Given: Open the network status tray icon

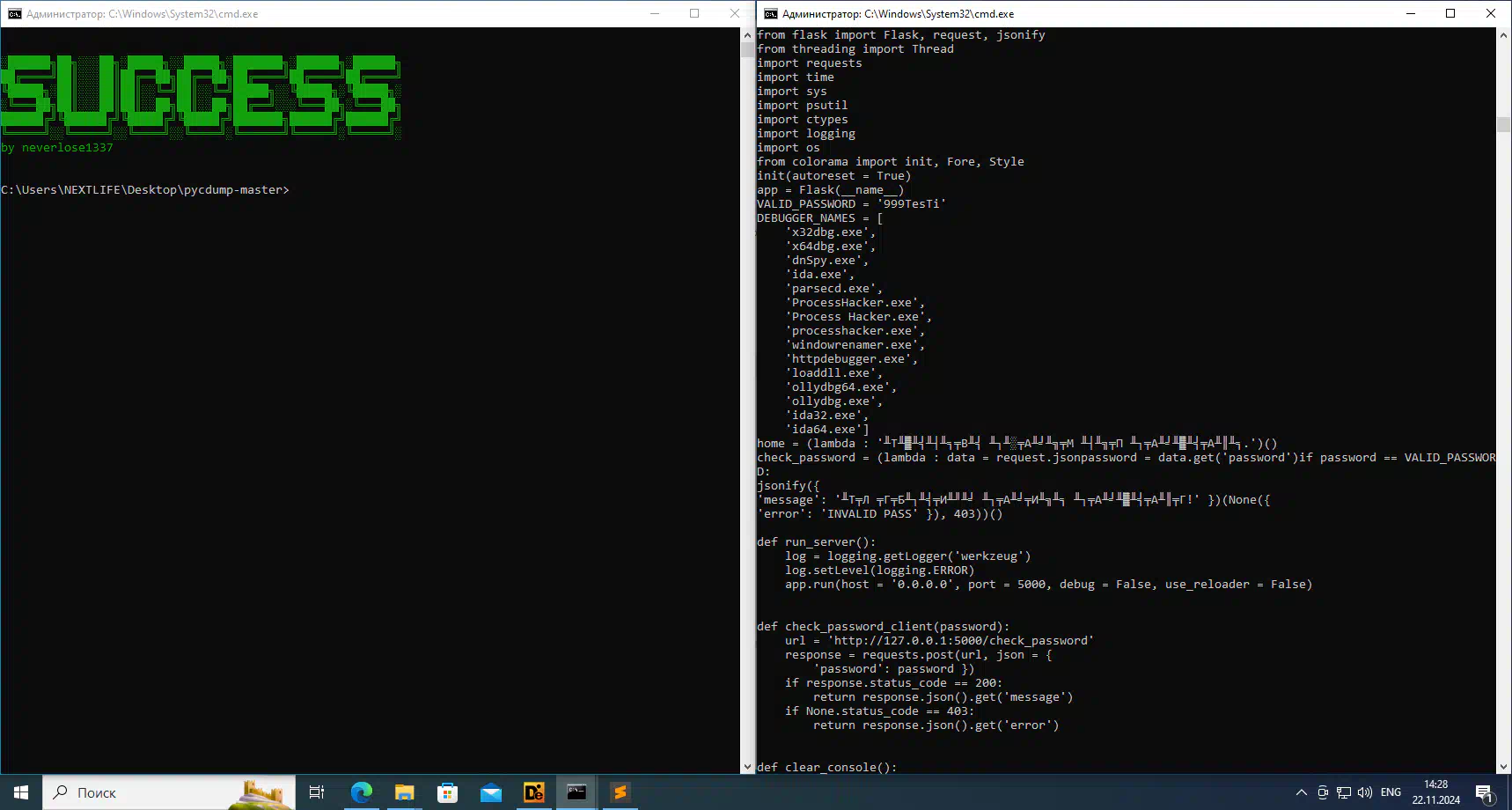Looking at the screenshot, I should click(x=1344, y=792).
